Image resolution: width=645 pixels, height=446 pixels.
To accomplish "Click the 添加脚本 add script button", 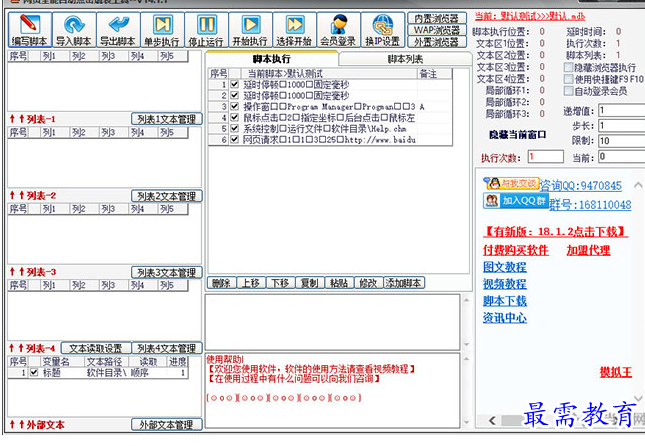I will [x=404, y=283].
